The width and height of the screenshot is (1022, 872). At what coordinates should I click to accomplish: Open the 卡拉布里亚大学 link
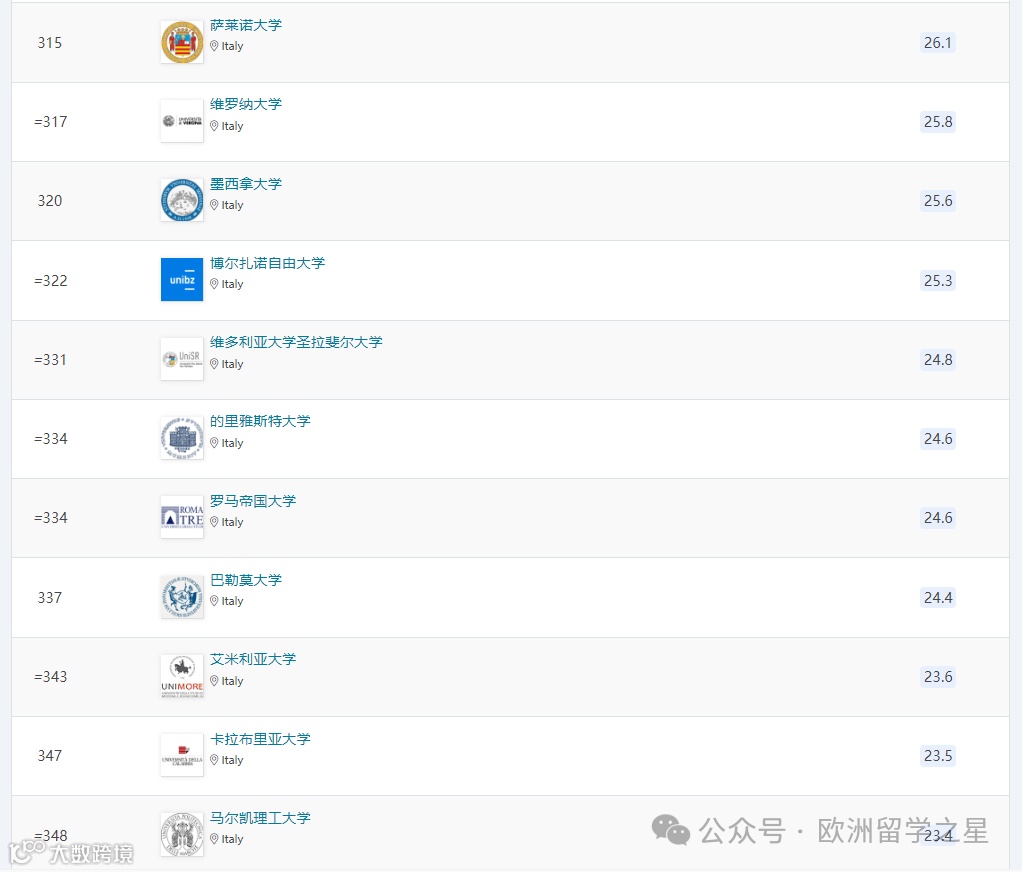coord(260,738)
